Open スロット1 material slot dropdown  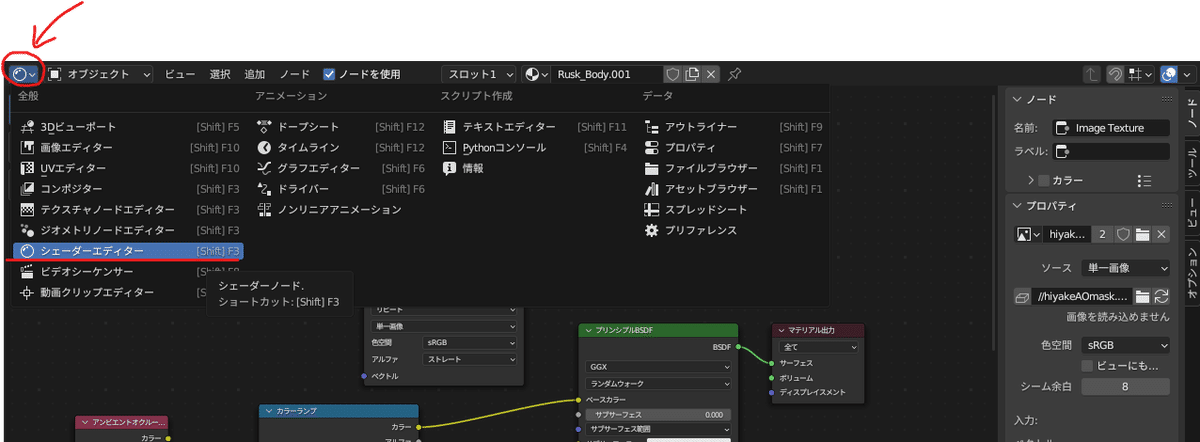pyautogui.click(x=479, y=74)
